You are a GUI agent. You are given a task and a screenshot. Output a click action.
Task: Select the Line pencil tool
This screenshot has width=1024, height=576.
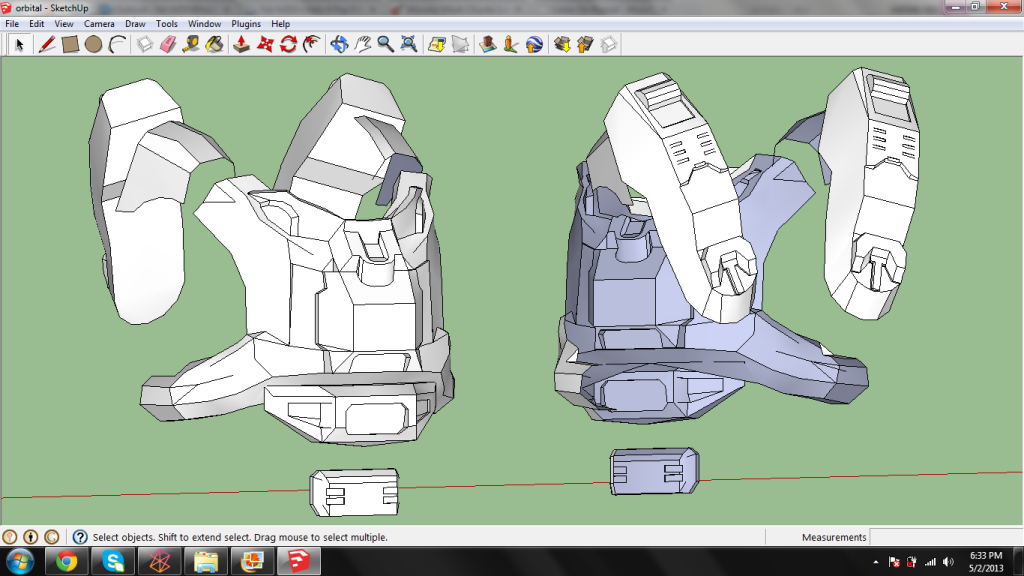[x=46, y=44]
